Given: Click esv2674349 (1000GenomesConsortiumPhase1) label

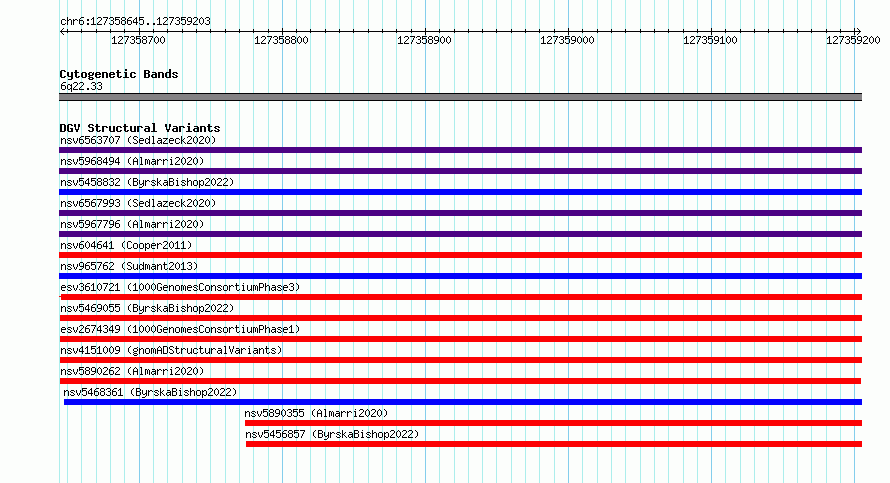Looking at the screenshot, I should 180,329.
